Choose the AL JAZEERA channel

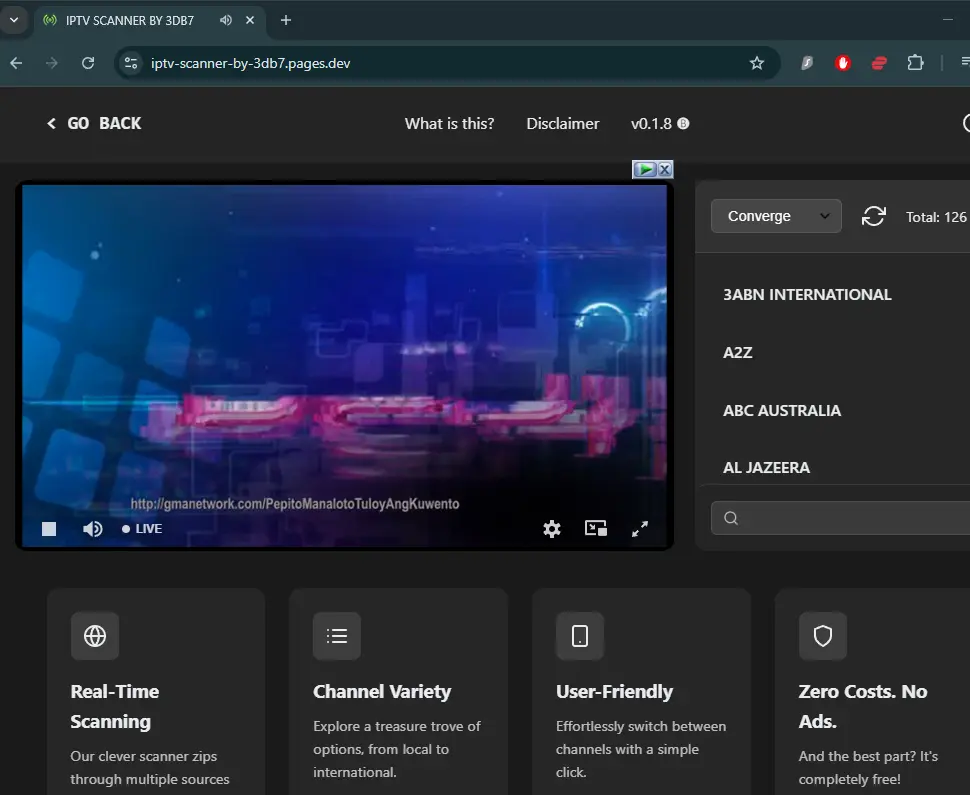(766, 468)
